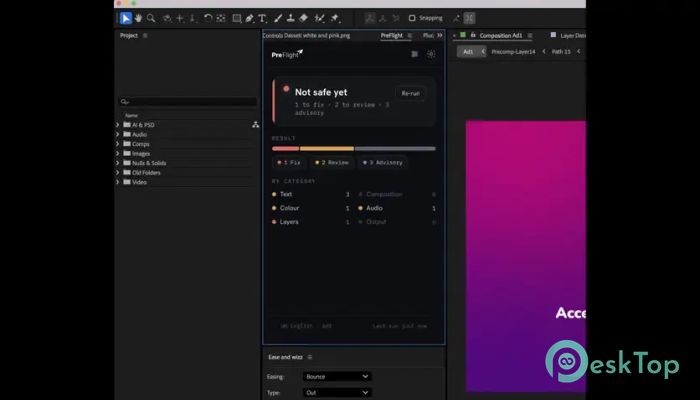Click the orange segment of the result bar
700x400 pixels.
327,149
